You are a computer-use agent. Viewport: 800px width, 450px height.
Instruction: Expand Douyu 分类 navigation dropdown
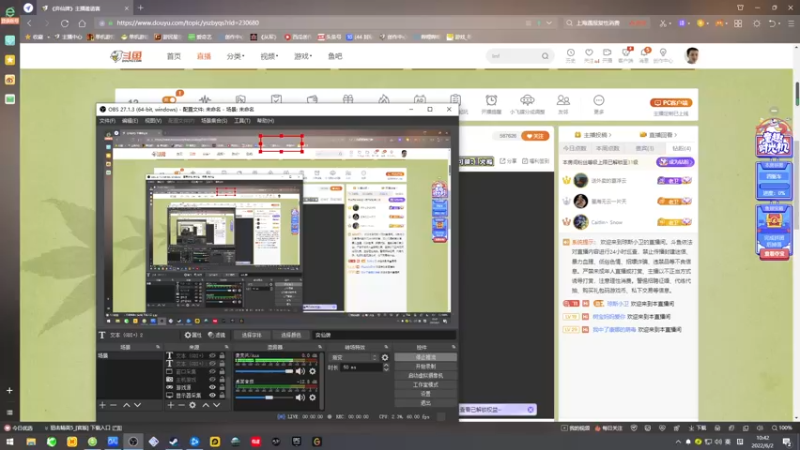[x=236, y=56]
